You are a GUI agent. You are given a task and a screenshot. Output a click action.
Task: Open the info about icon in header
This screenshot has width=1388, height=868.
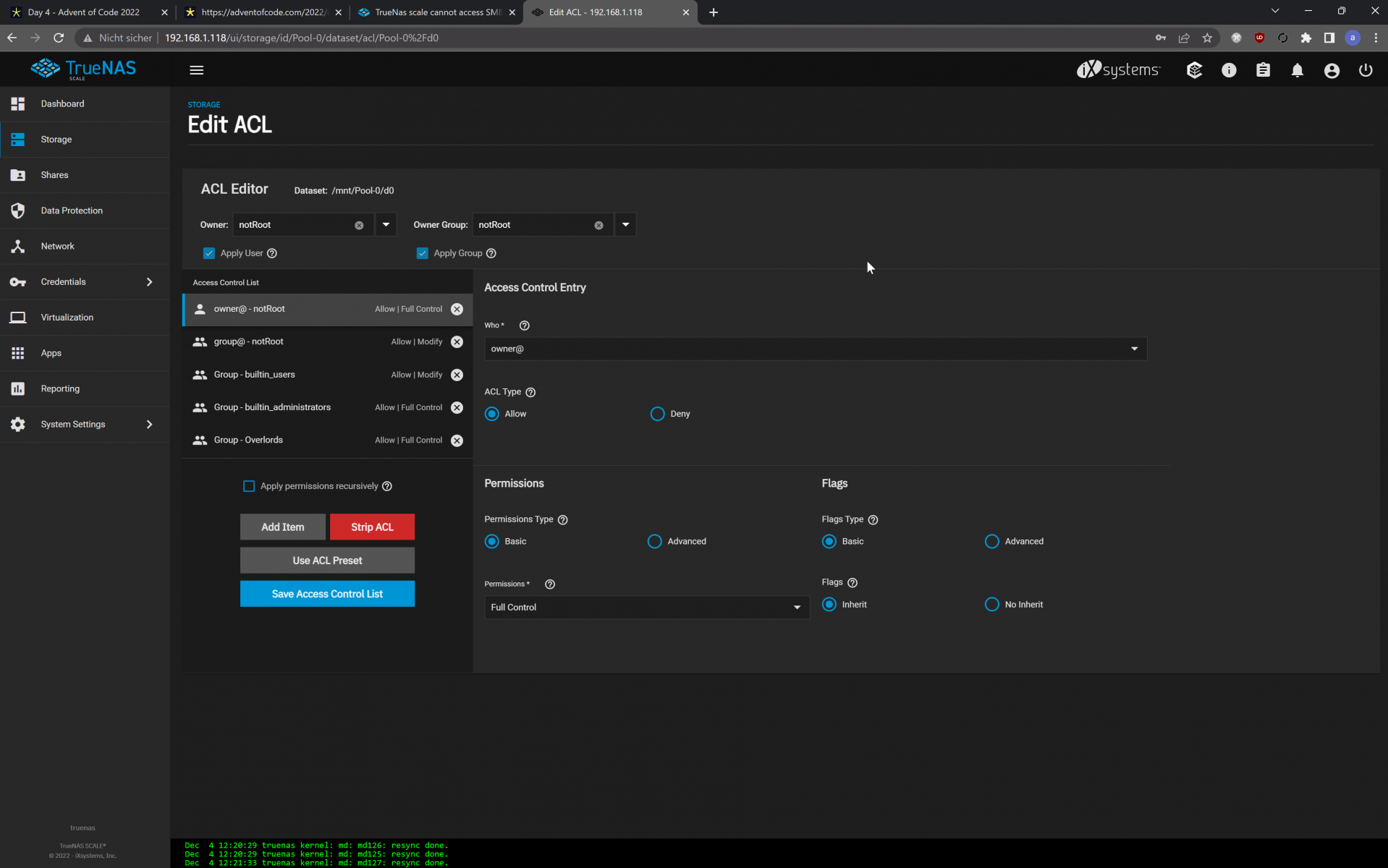click(x=1229, y=70)
